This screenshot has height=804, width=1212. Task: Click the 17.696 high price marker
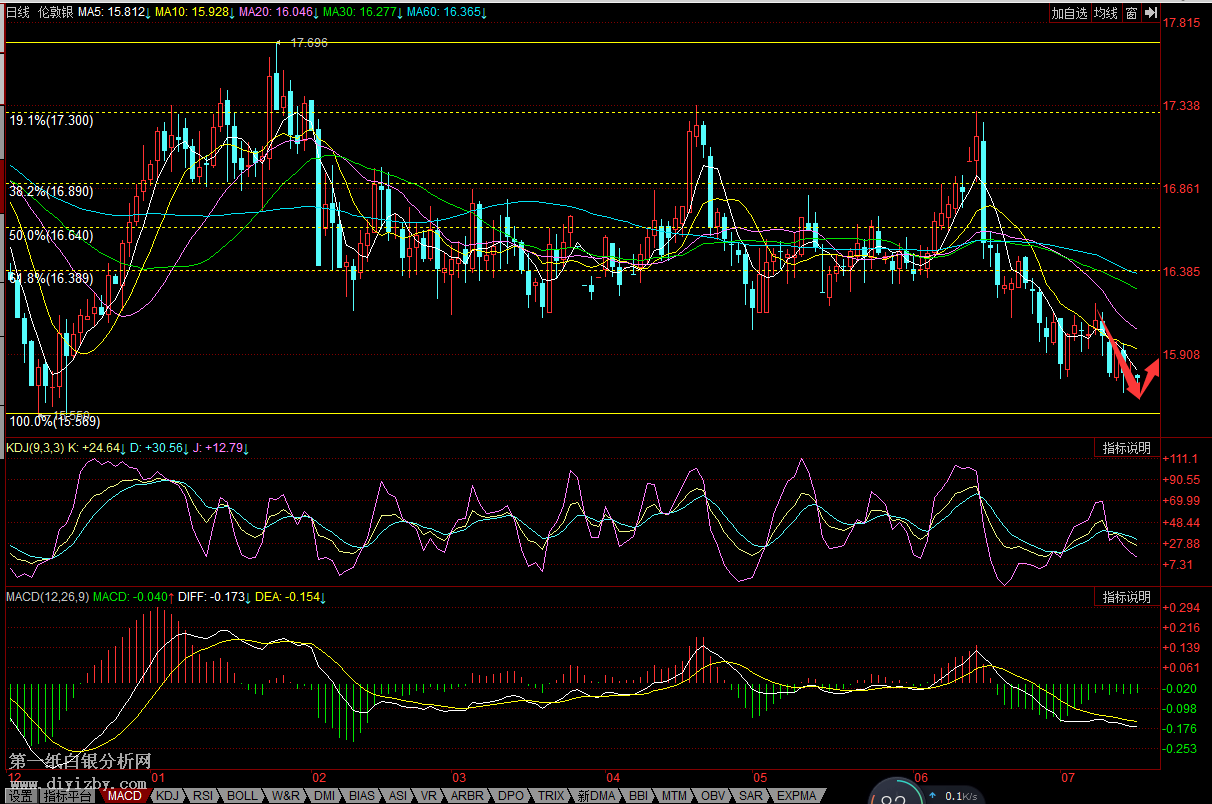(x=309, y=43)
